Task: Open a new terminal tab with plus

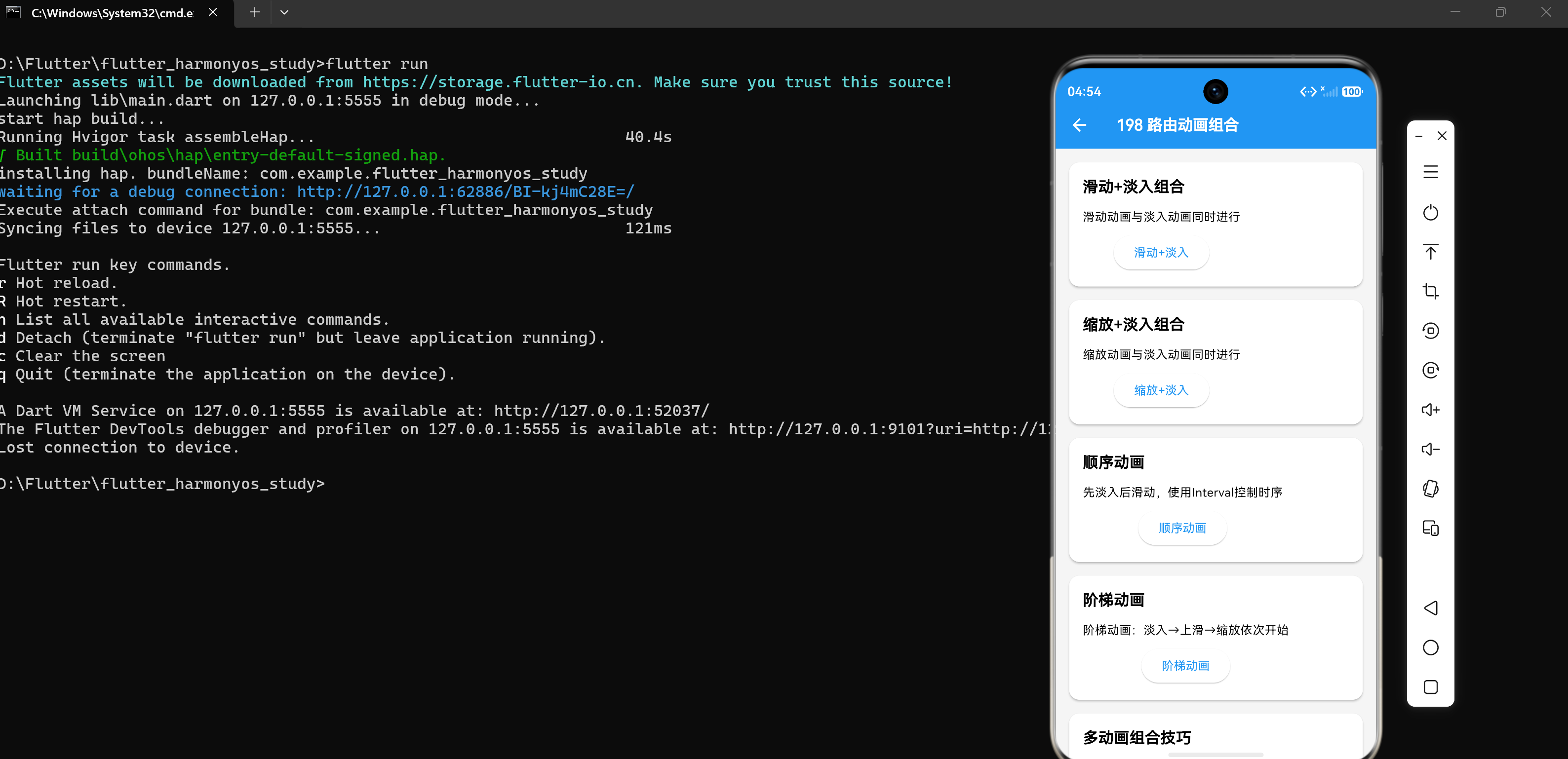Action: [254, 12]
